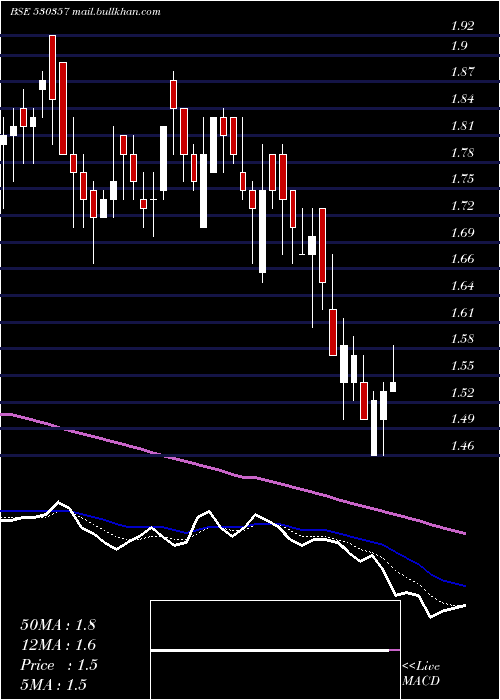The image size is (500, 700).
Task: Select the 1.92 price axis label
Action: point(462,26)
